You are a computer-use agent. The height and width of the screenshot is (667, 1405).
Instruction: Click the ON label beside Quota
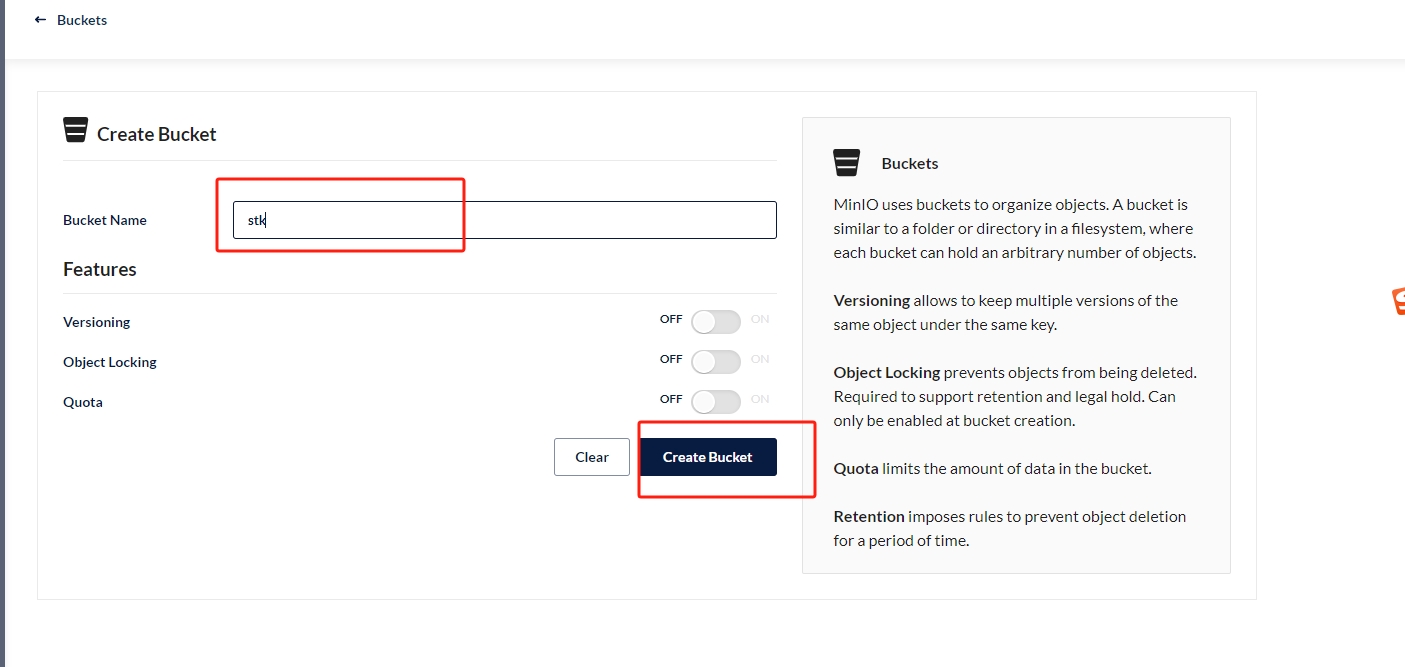pos(760,399)
